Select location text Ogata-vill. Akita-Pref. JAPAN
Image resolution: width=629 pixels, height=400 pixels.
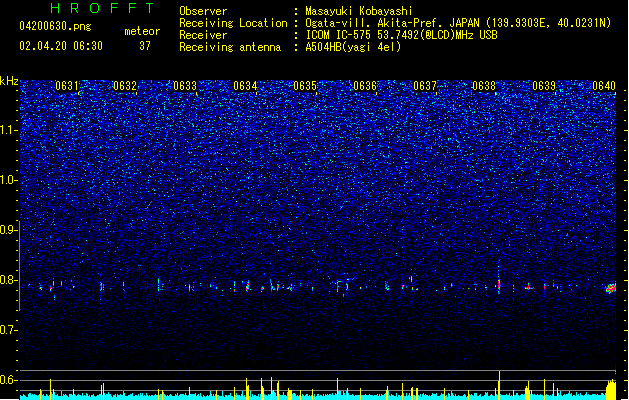(x=392, y=23)
